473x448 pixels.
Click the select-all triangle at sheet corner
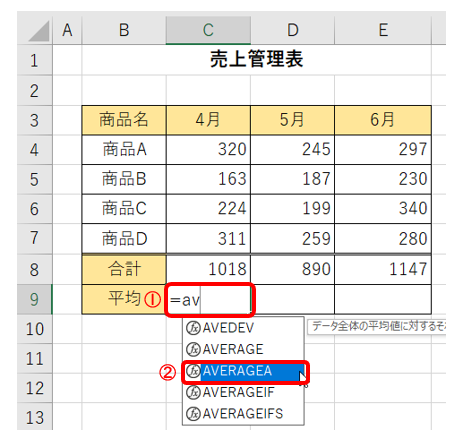39,31
